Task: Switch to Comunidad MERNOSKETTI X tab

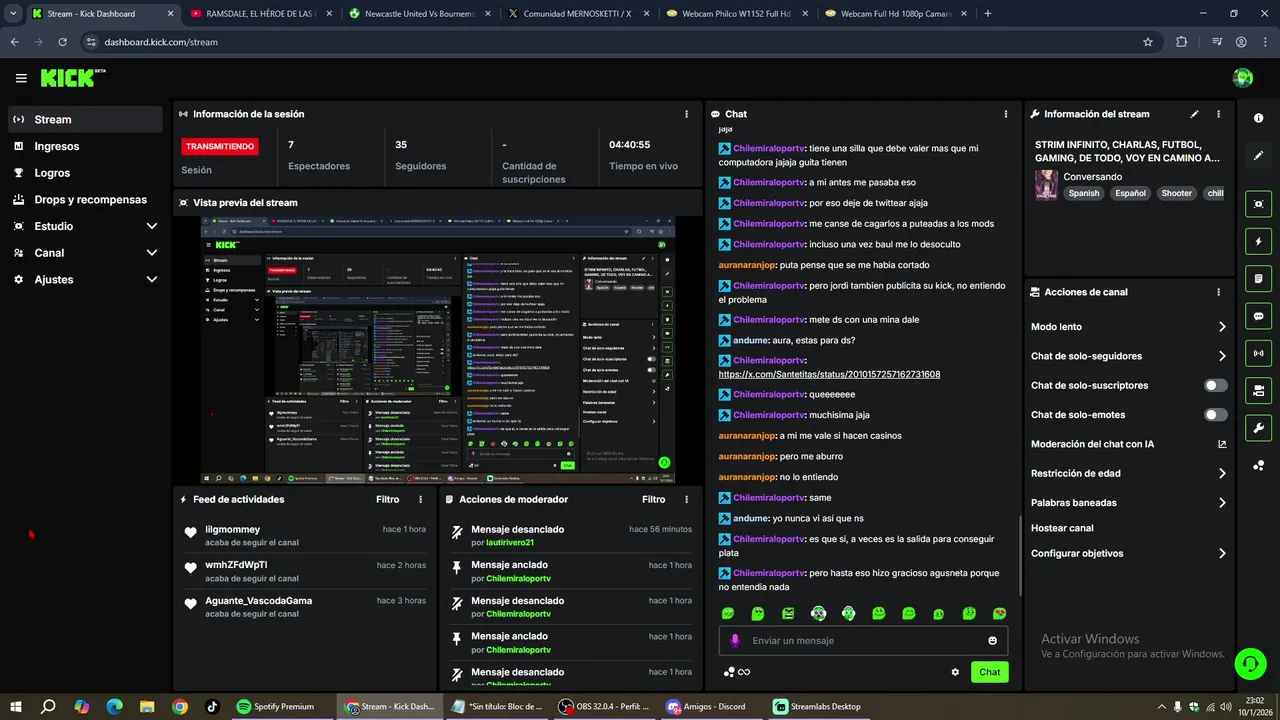Action: tap(578, 13)
